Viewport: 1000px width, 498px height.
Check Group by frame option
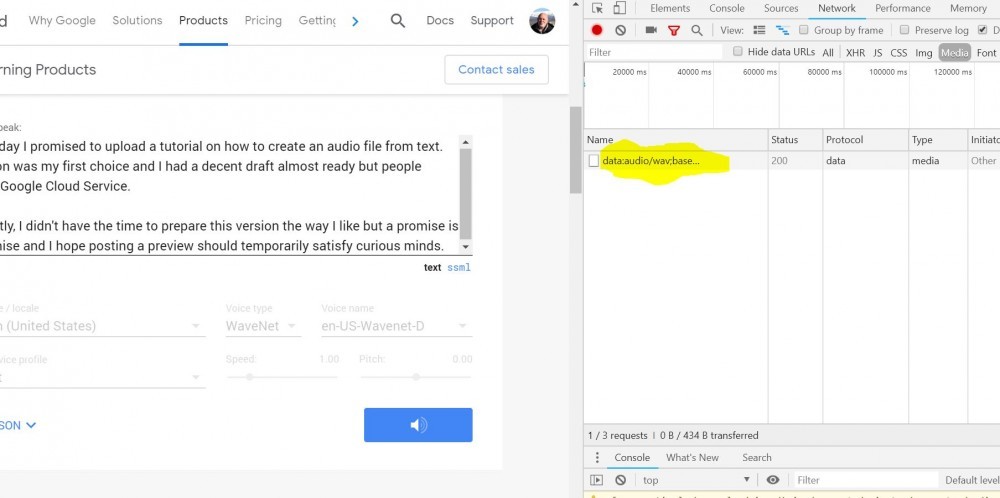point(804,30)
